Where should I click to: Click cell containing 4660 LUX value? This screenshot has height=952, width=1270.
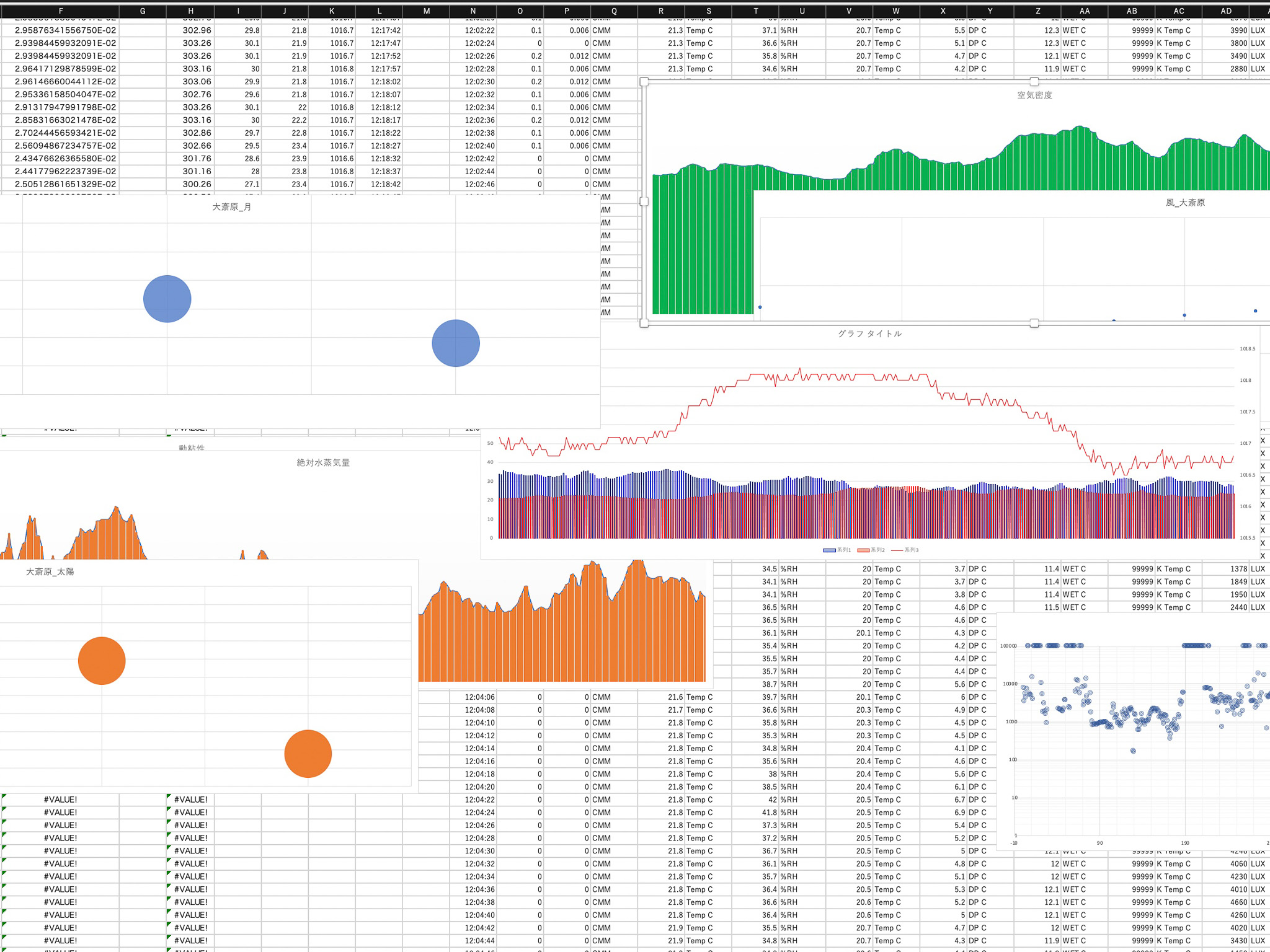[1226, 902]
